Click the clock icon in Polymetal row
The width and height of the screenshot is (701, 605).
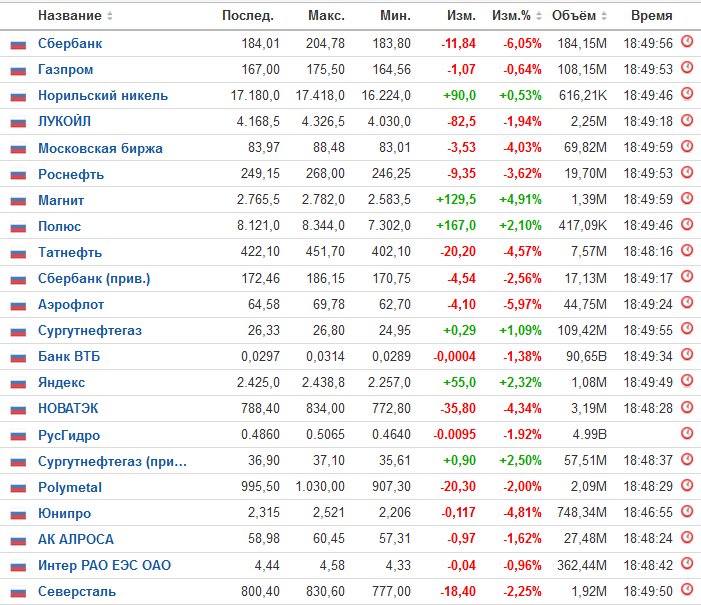(x=687, y=485)
